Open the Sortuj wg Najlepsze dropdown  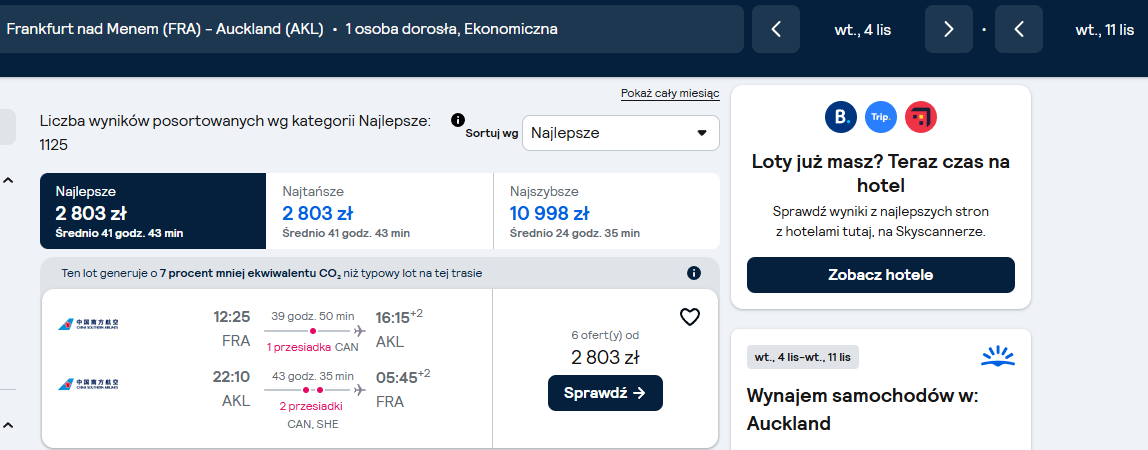click(x=621, y=133)
